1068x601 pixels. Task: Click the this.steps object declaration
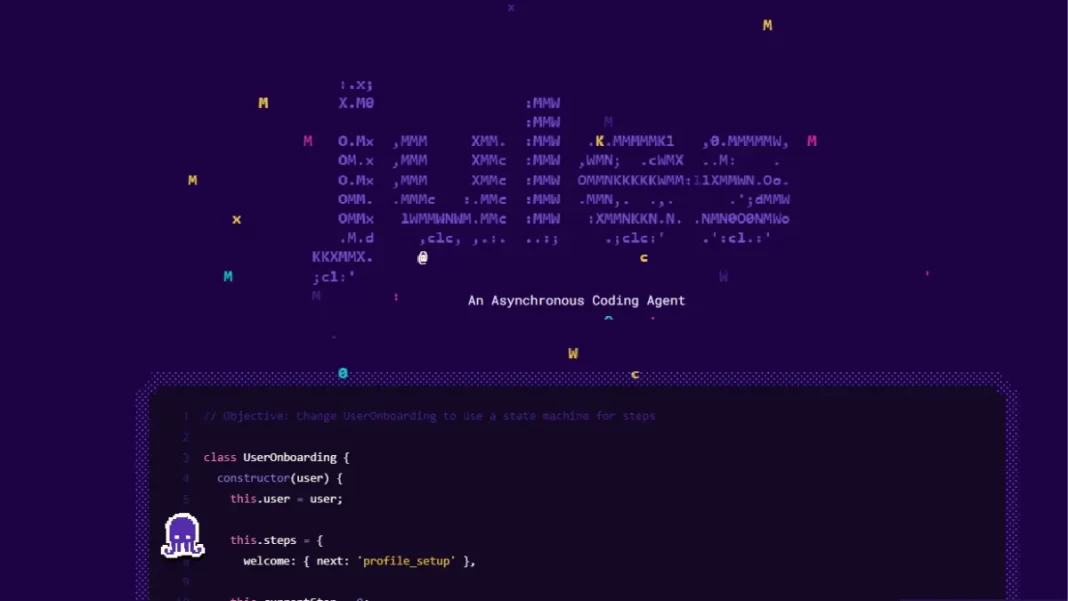tap(277, 540)
